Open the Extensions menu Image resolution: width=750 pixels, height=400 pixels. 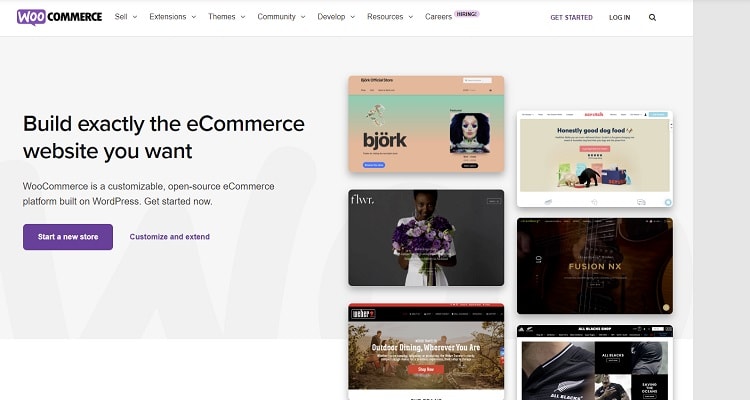point(167,17)
